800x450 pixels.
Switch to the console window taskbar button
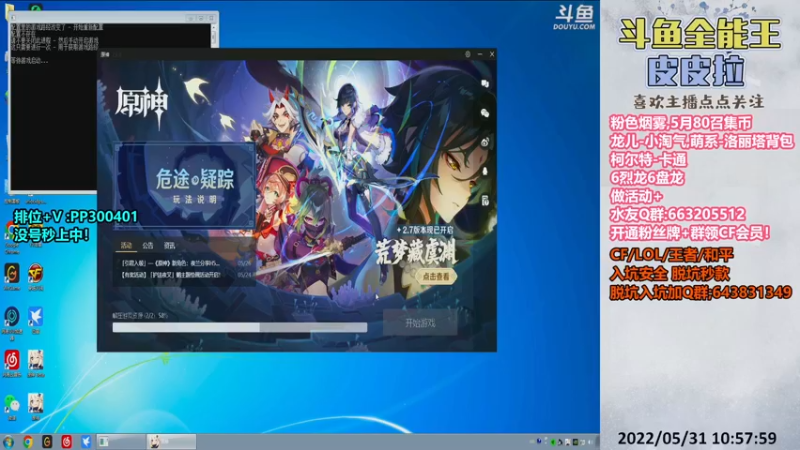tap(121, 442)
